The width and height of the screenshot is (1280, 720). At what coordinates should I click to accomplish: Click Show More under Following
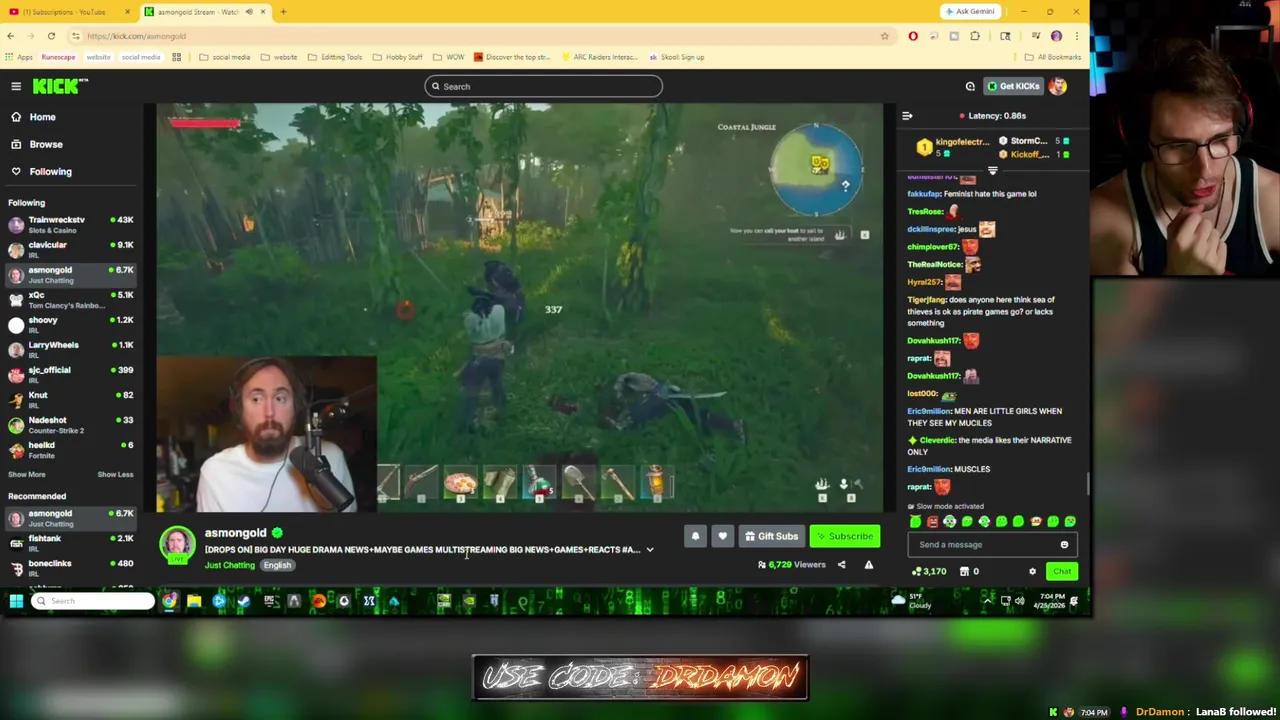(27, 474)
